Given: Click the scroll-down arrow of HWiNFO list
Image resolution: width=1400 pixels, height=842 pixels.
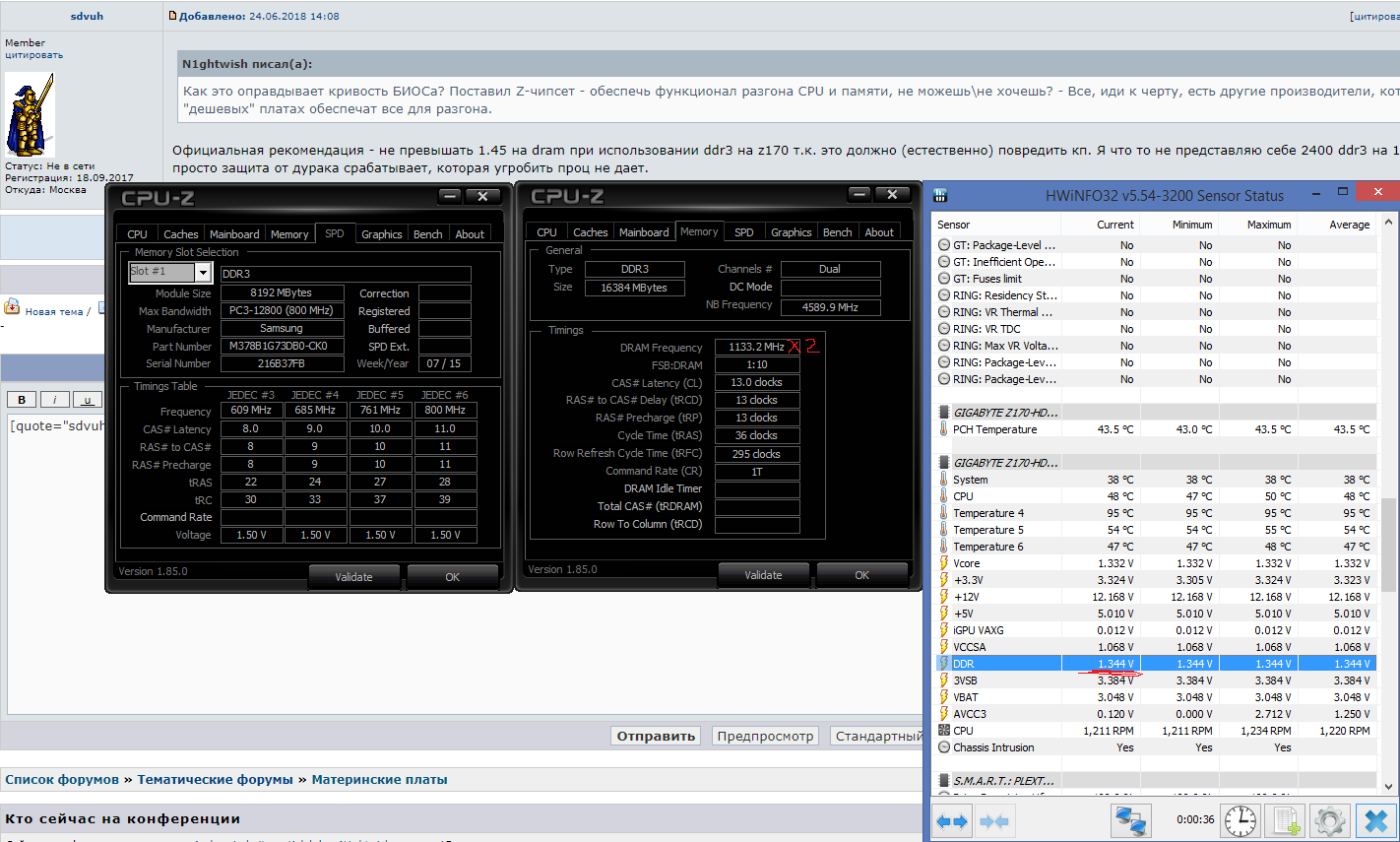Looking at the screenshot, I should (x=1388, y=787).
